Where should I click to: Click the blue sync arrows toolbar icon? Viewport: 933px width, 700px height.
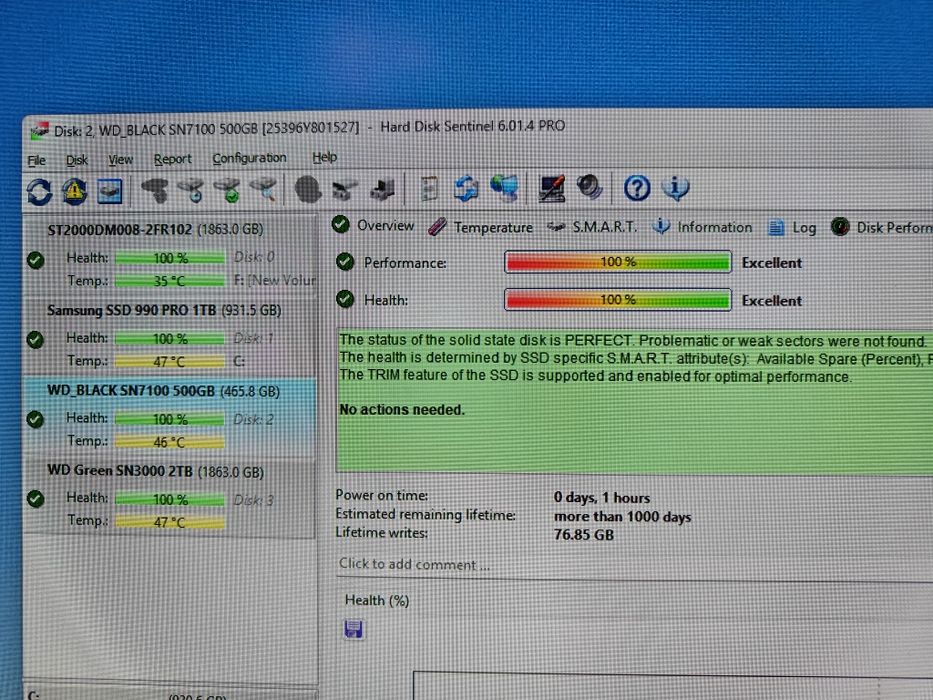click(466, 188)
